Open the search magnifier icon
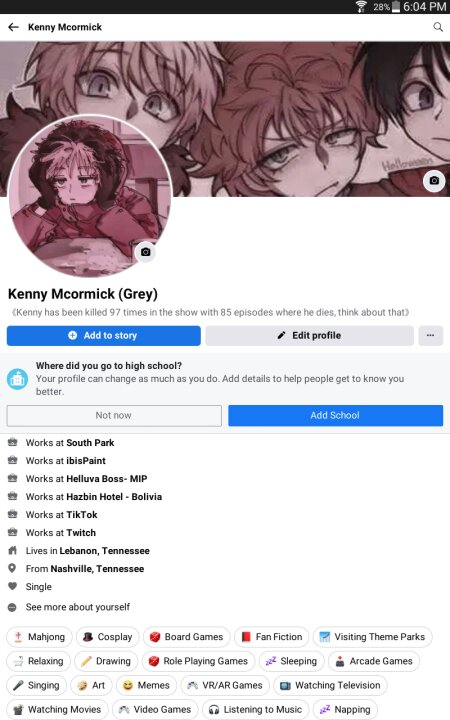 438,27
